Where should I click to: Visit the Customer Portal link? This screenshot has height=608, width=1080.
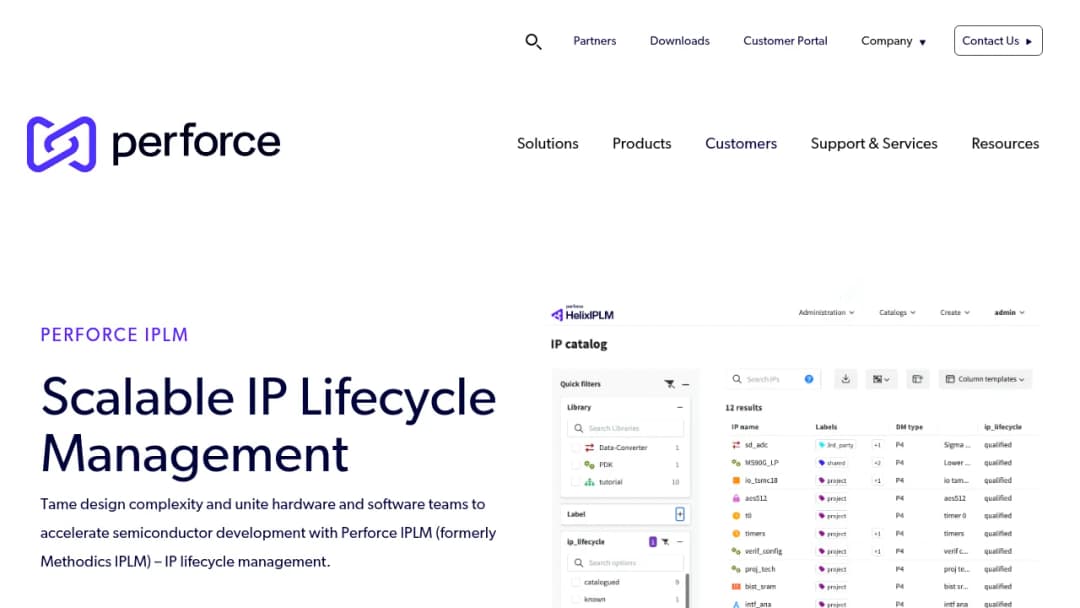[x=785, y=41]
